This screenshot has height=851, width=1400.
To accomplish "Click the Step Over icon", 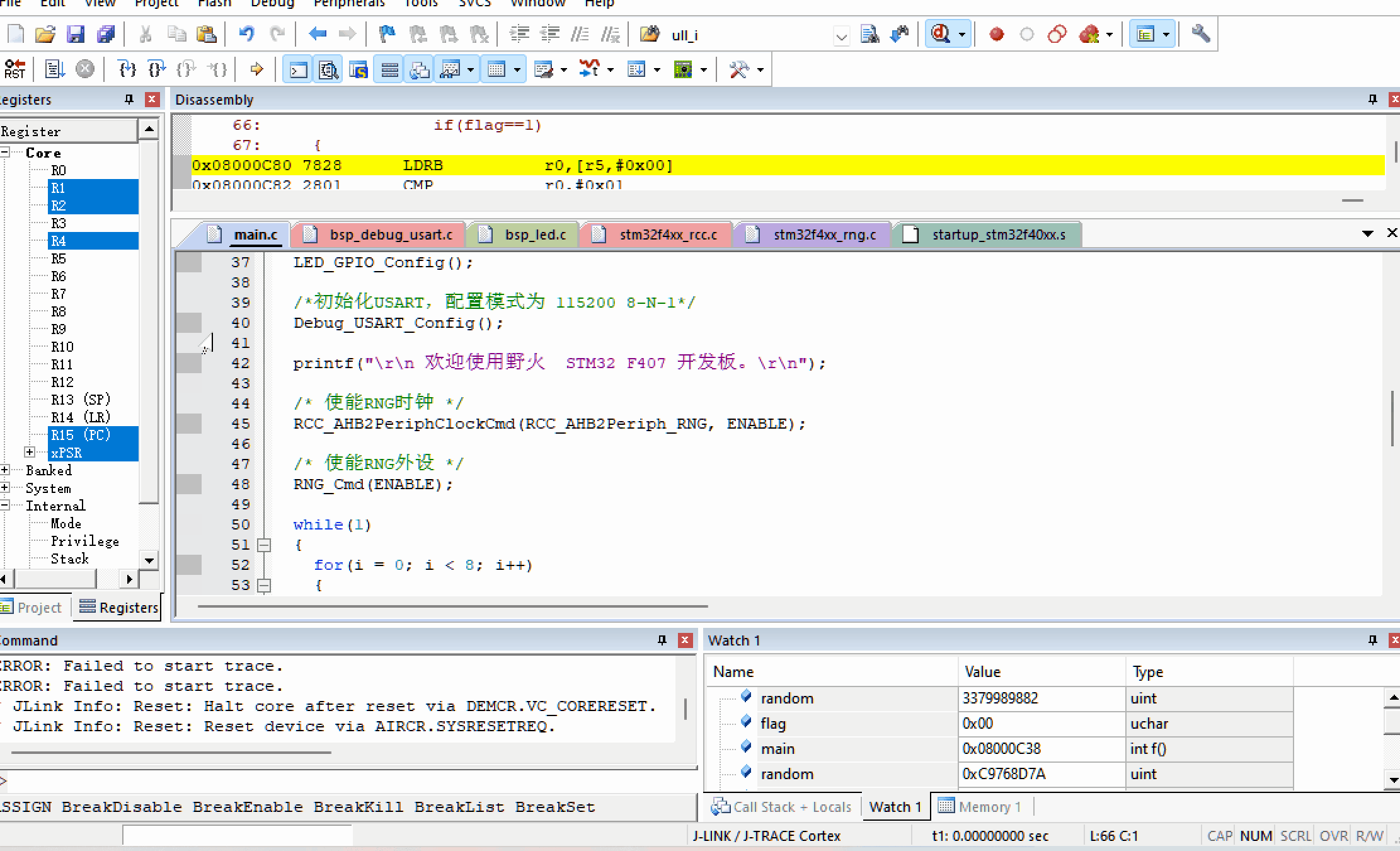I will click(156, 69).
